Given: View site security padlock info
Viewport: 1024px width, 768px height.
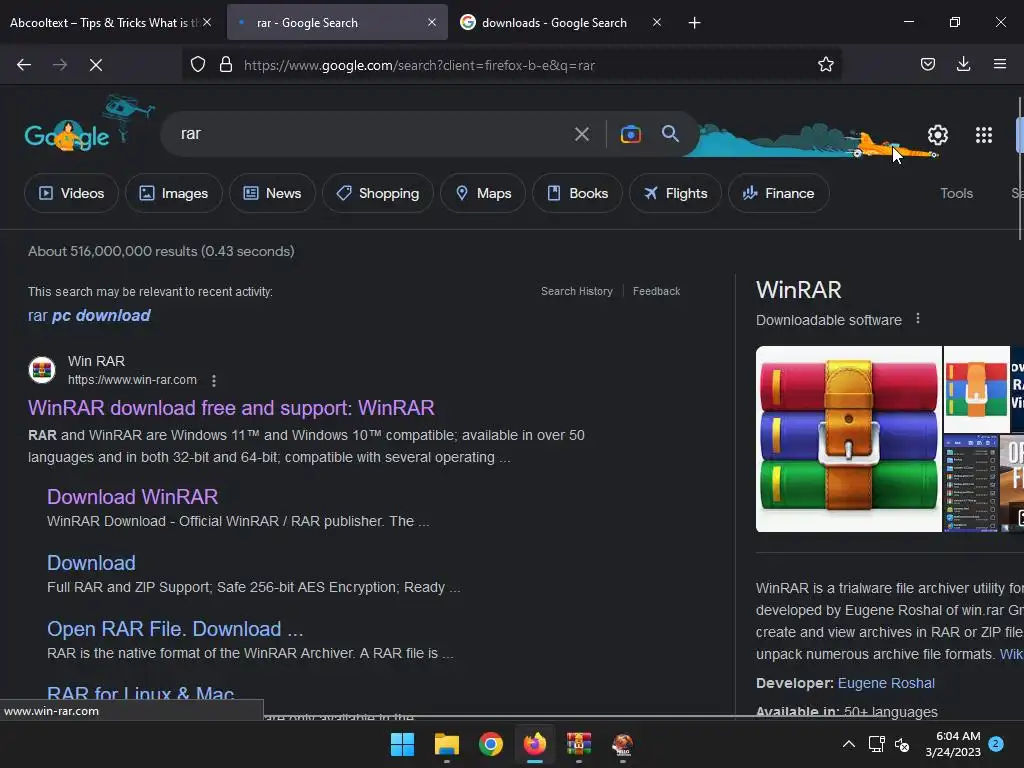Looking at the screenshot, I should pos(226,64).
